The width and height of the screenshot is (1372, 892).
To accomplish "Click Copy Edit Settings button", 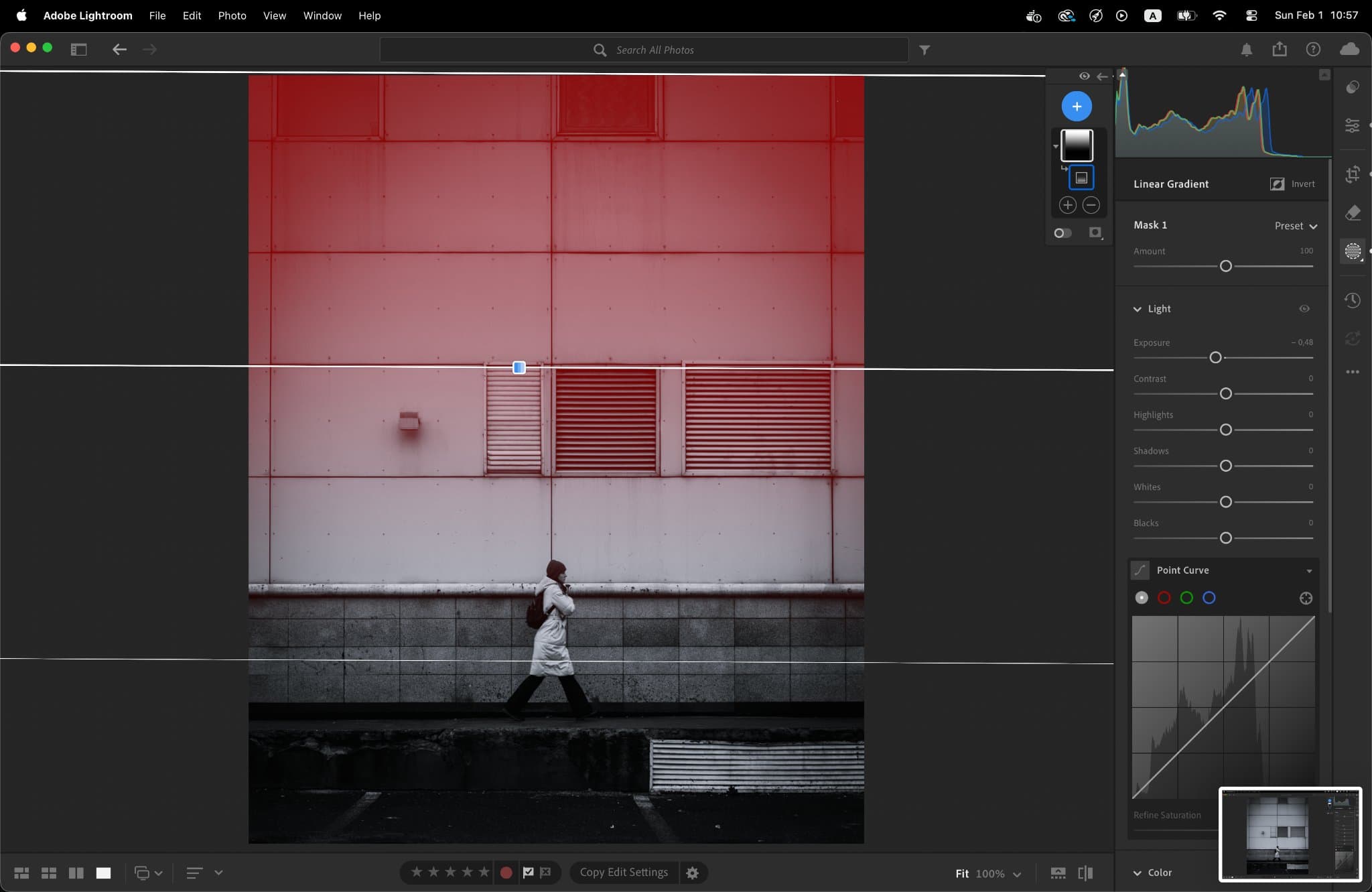I will pyautogui.click(x=623, y=872).
